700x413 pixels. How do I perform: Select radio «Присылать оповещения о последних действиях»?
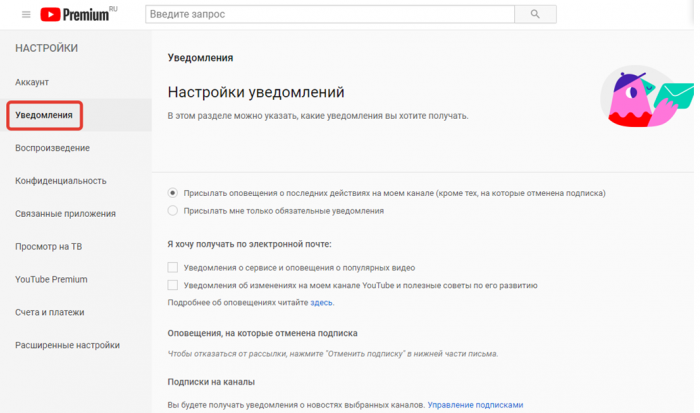coord(173,193)
